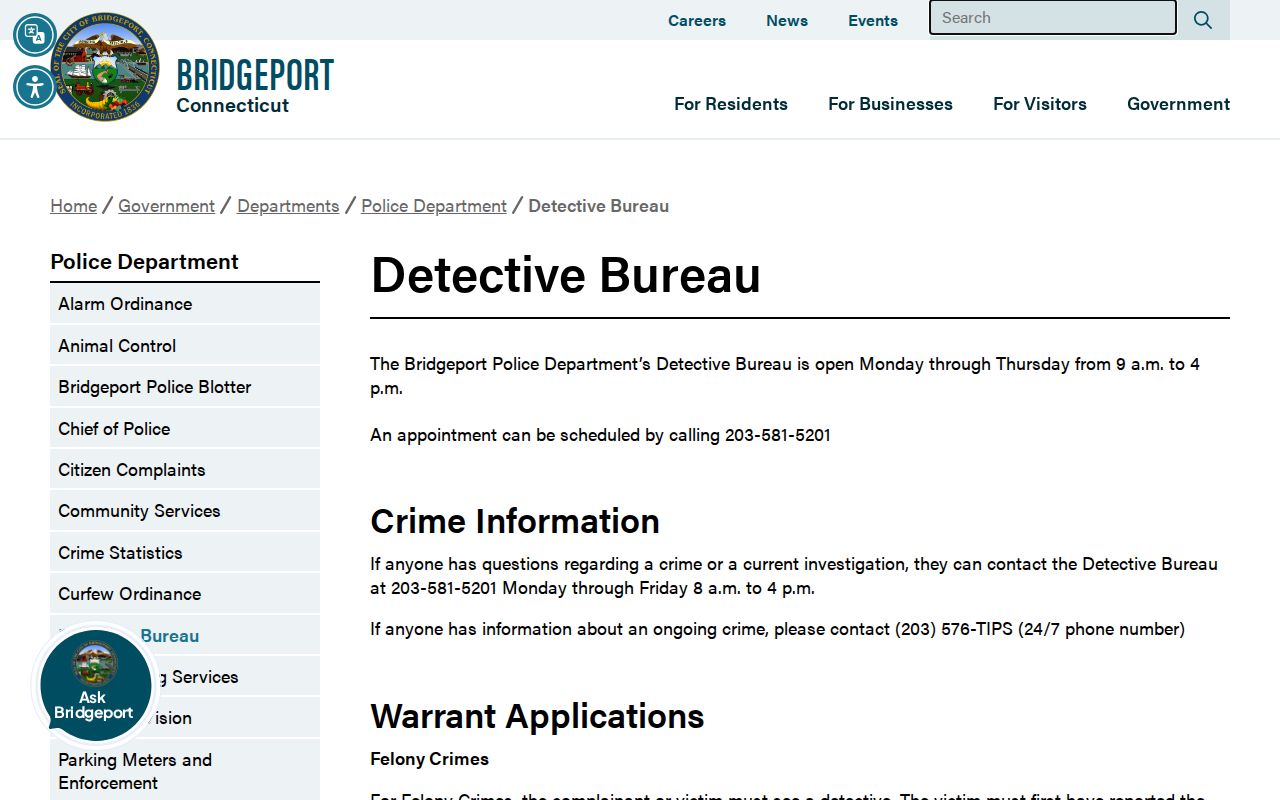The image size is (1280, 800).
Task: Select Animal Control in the sidebar
Action: point(185,346)
